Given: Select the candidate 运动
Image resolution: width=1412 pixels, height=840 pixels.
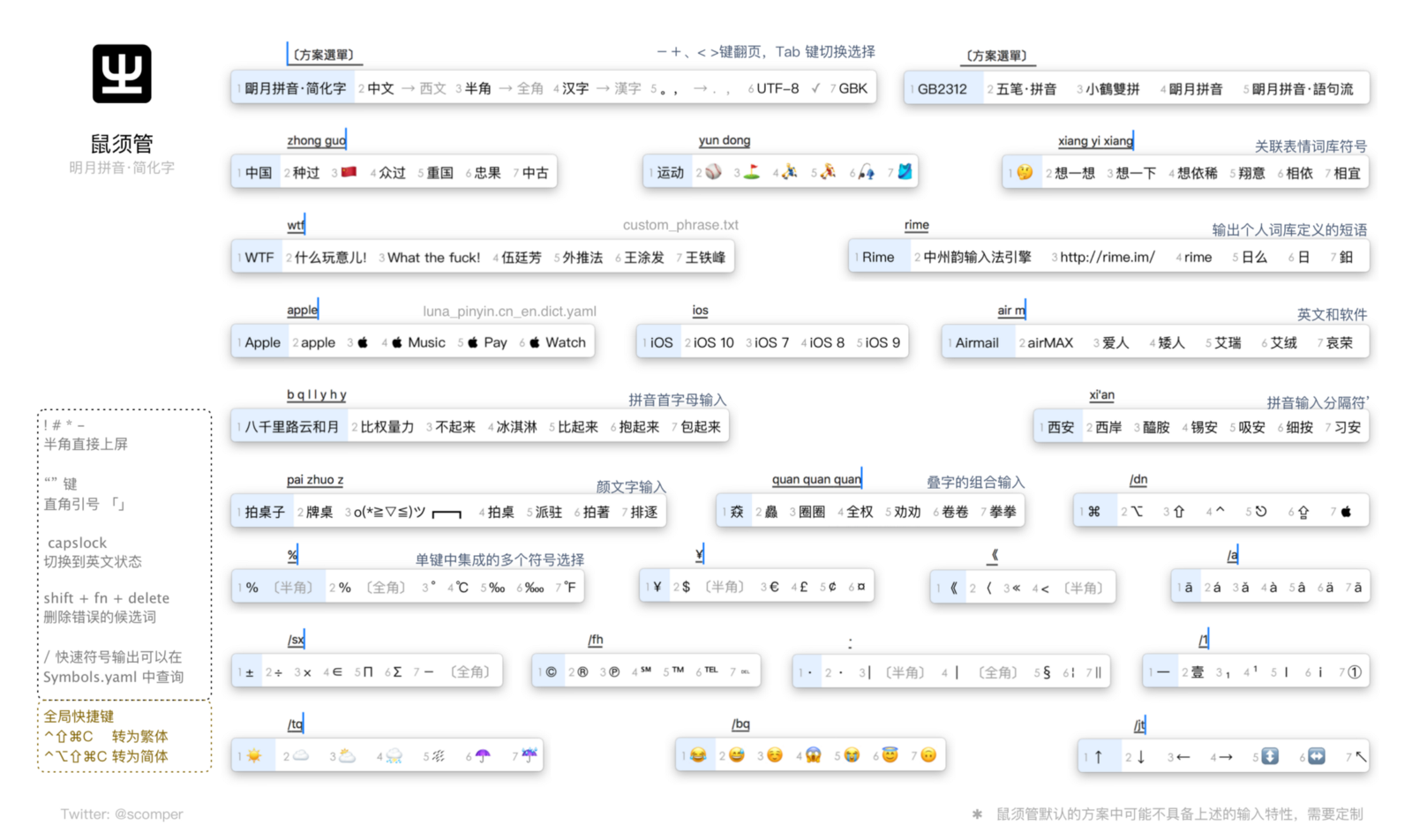Looking at the screenshot, I should [671, 173].
